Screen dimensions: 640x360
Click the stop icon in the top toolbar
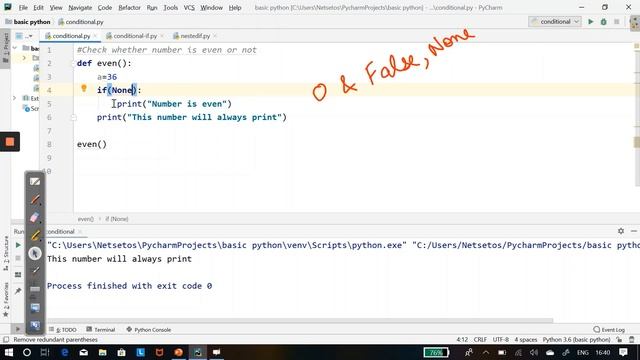617,22
